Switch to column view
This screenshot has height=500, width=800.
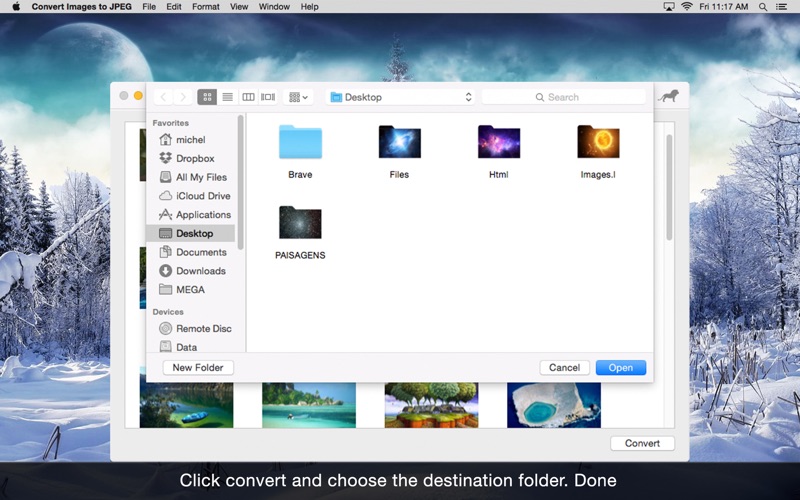coord(248,97)
